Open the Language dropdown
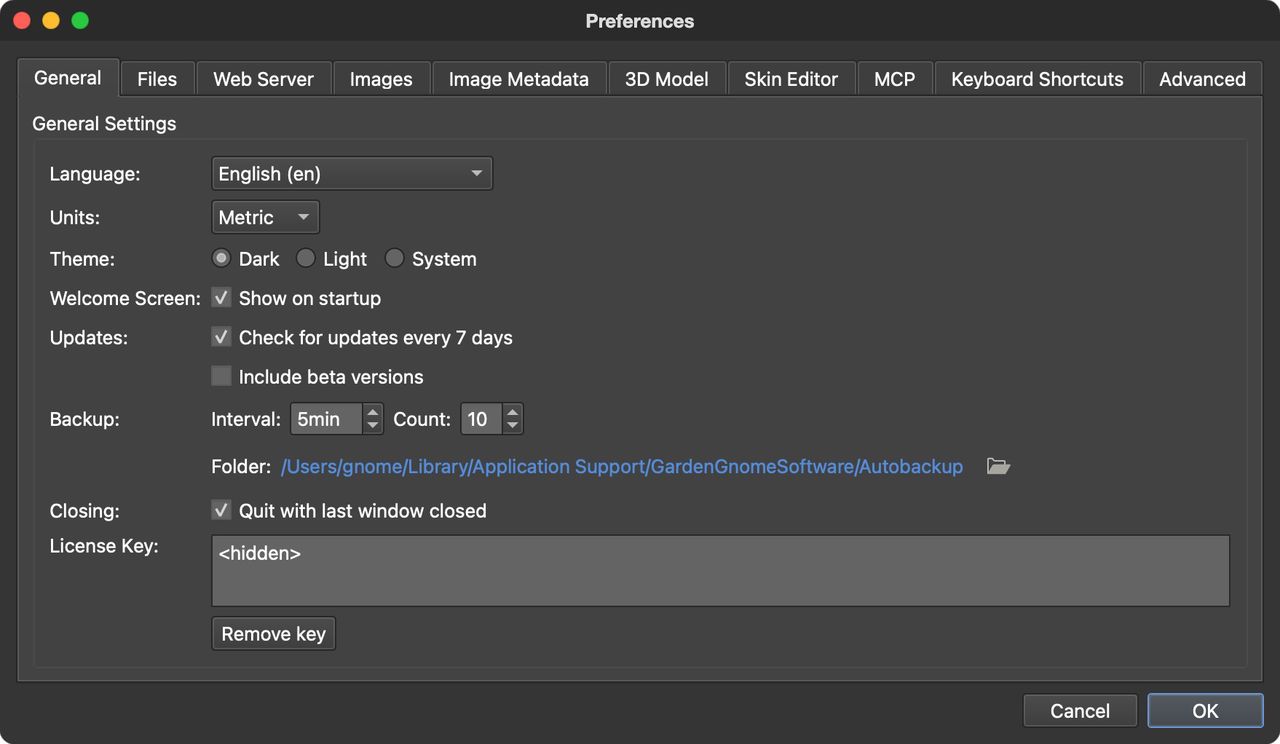1280x744 pixels. (x=352, y=173)
